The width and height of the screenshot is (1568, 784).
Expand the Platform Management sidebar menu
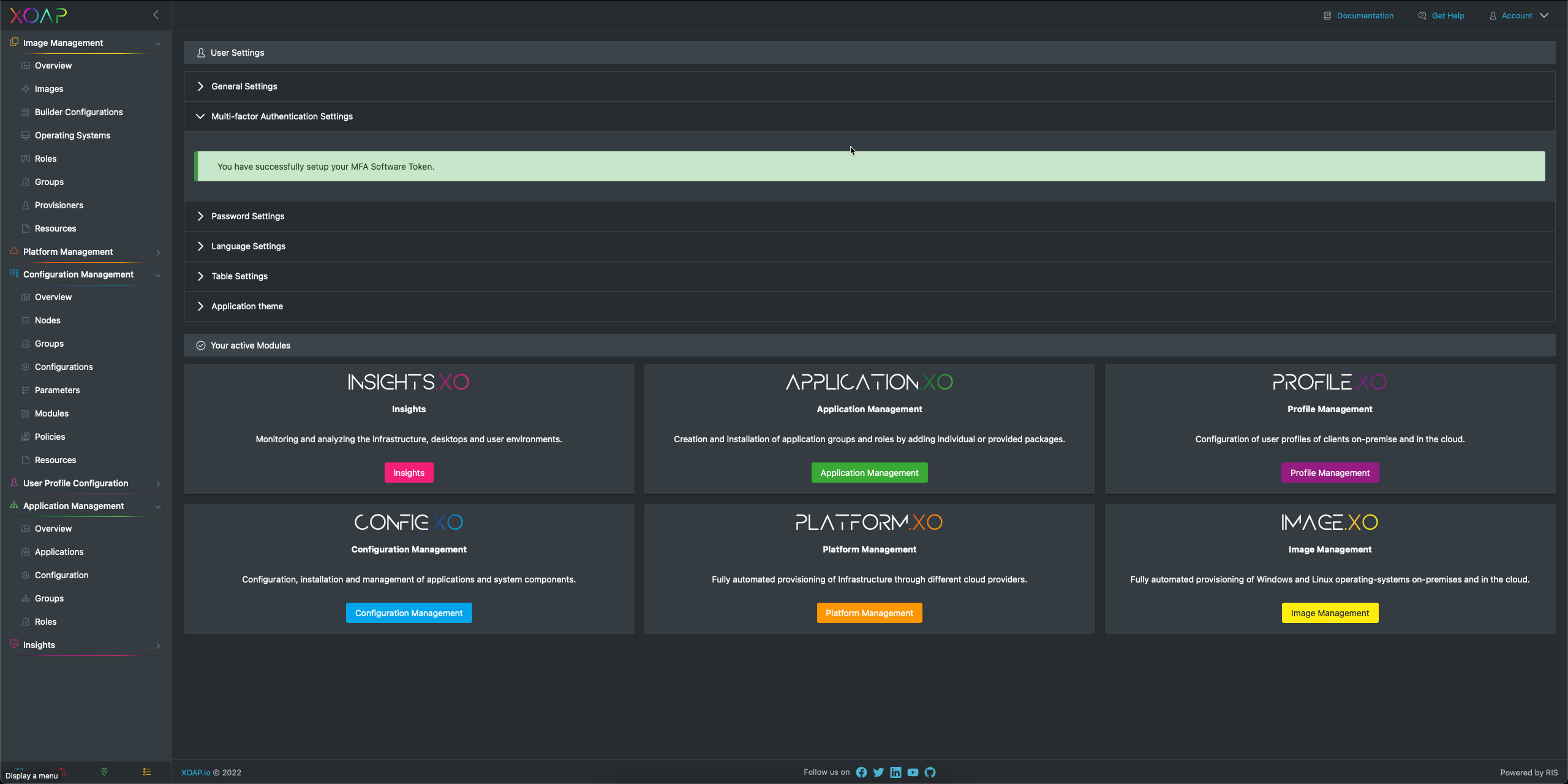point(68,252)
